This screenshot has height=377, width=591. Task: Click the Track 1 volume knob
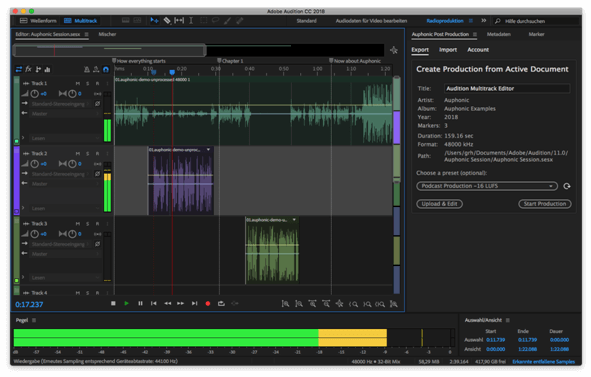[34, 93]
